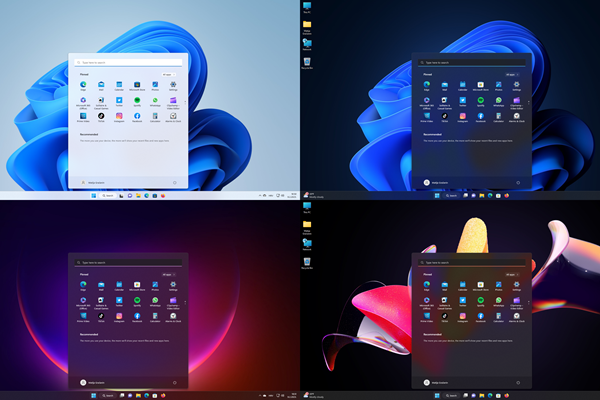This screenshot has height=400, width=600.
Task: Open Microsoft 365 in the dark blue bloom Start menu
Action: 427,101
